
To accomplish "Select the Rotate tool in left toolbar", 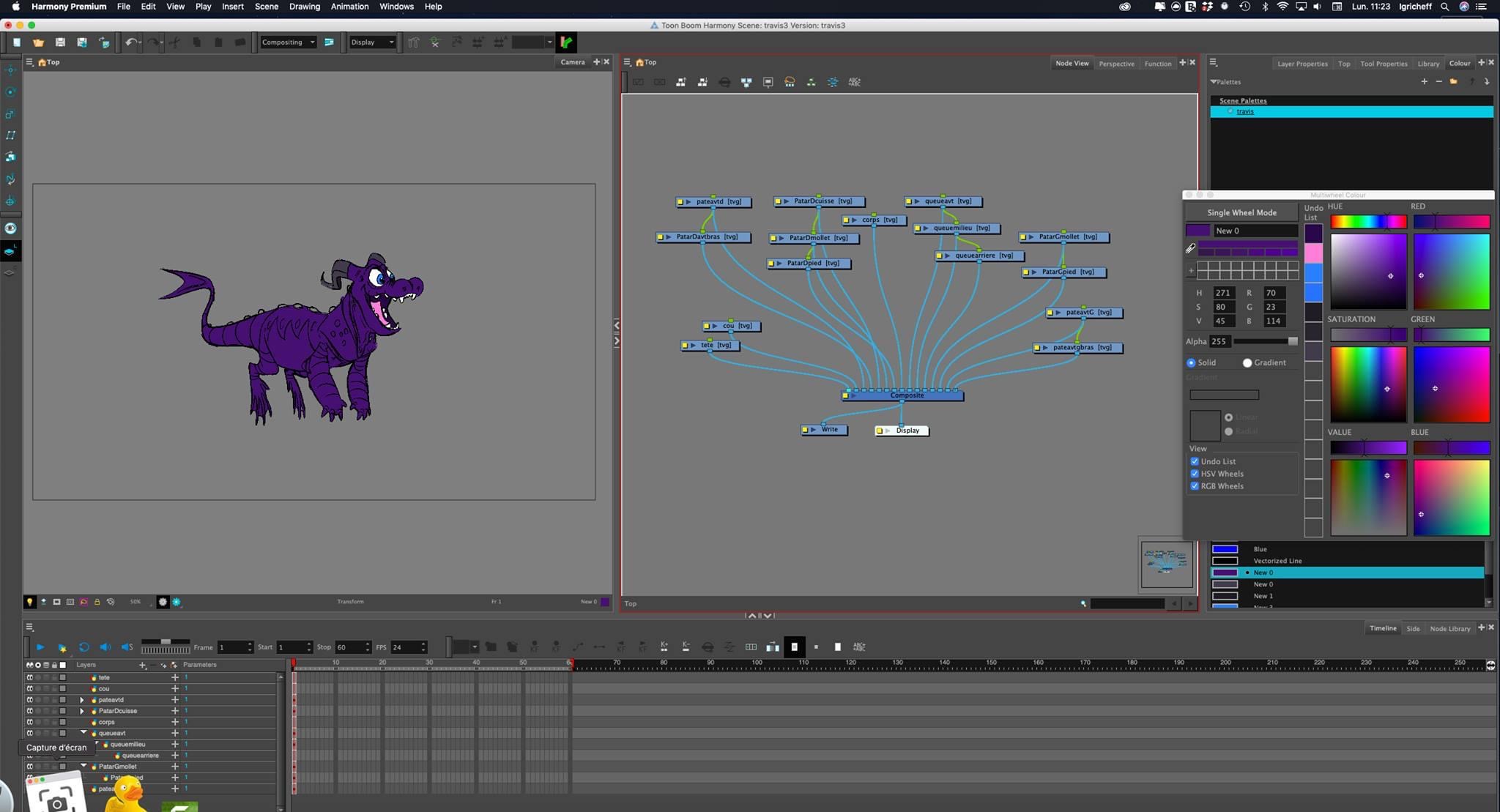I will tap(10, 92).
